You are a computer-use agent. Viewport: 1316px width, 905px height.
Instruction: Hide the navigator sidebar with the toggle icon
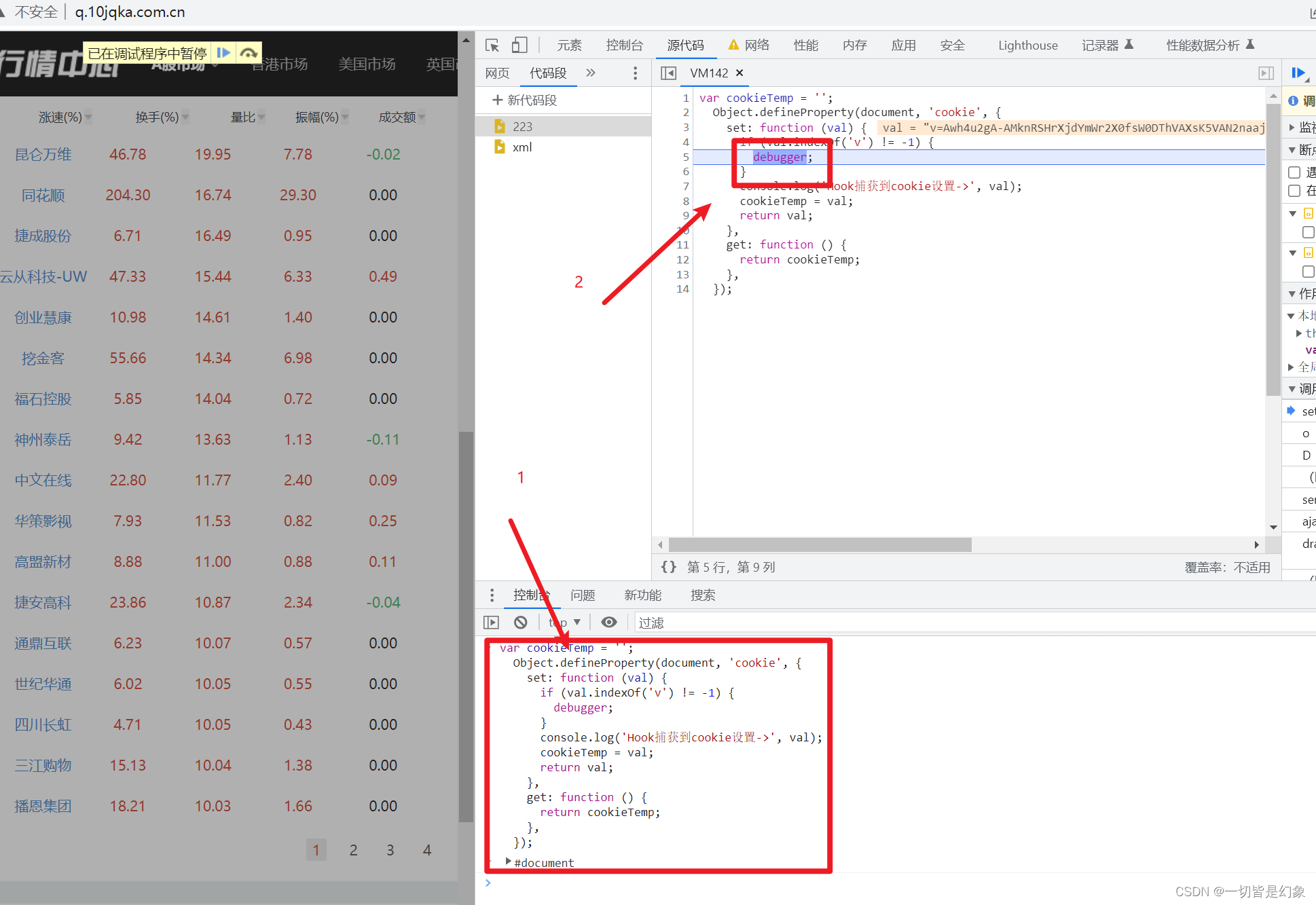668,73
